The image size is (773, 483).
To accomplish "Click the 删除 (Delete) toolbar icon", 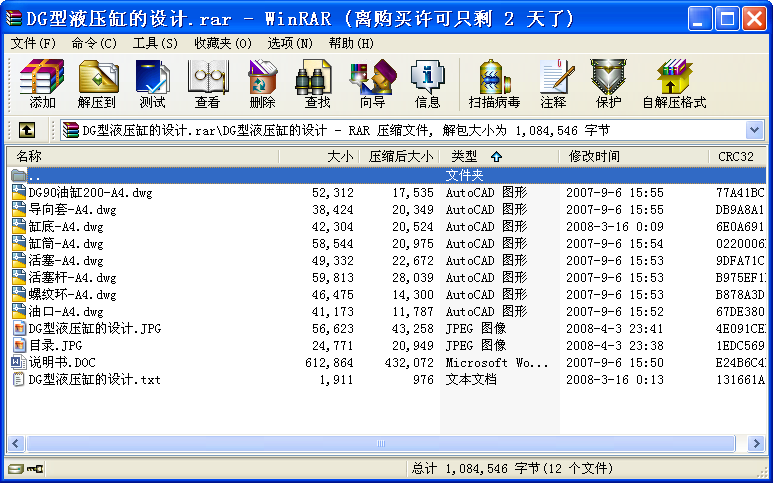I will (x=262, y=83).
